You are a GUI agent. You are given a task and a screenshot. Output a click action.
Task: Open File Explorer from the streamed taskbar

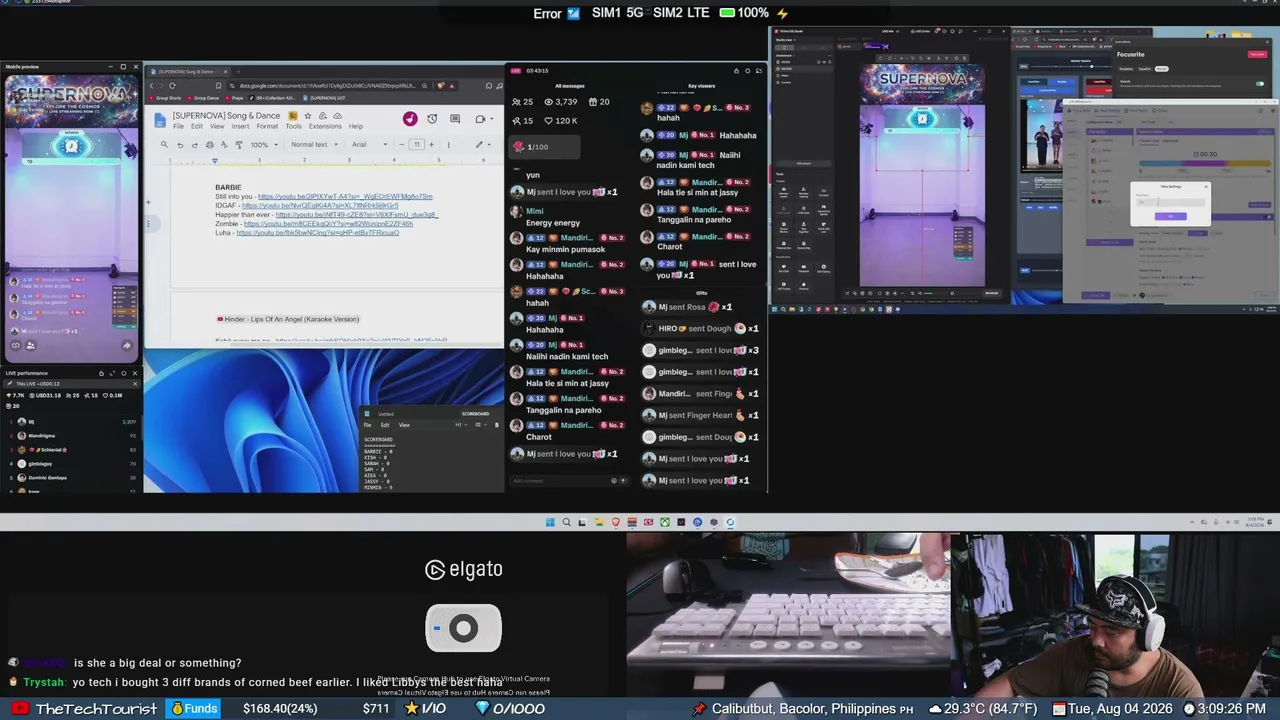tap(599, 522)
